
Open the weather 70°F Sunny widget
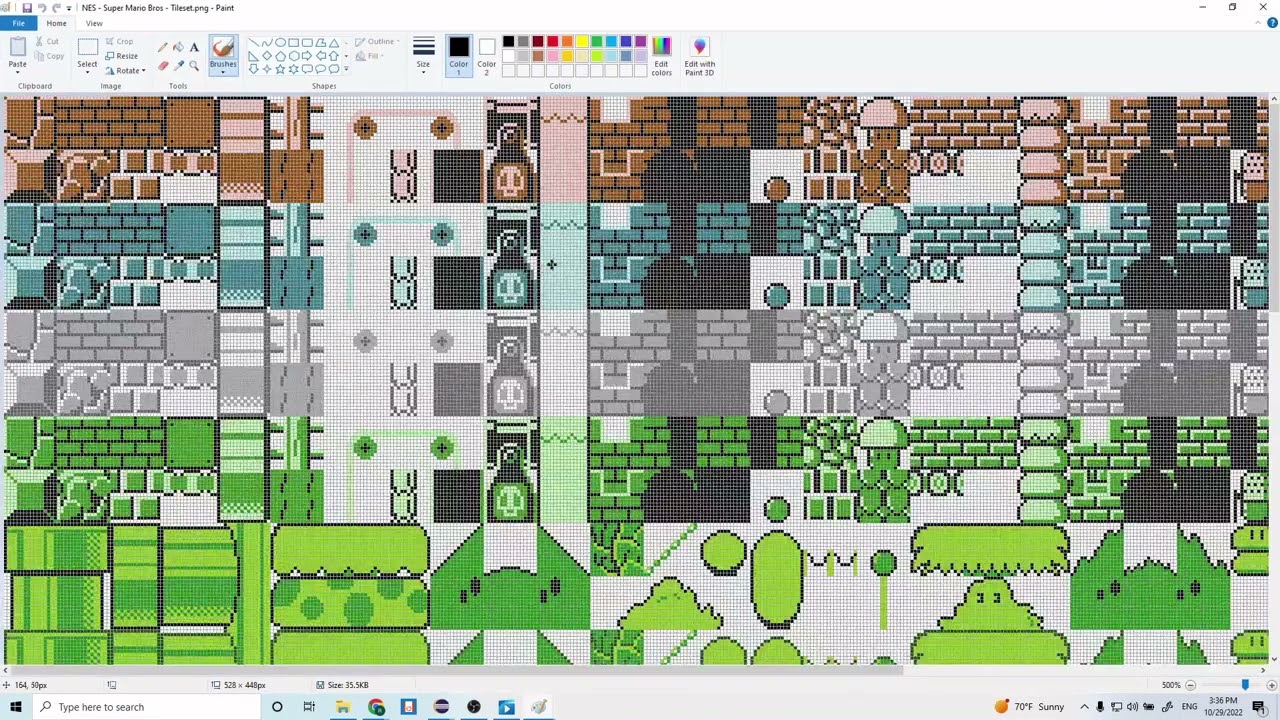coord(1029,707)
